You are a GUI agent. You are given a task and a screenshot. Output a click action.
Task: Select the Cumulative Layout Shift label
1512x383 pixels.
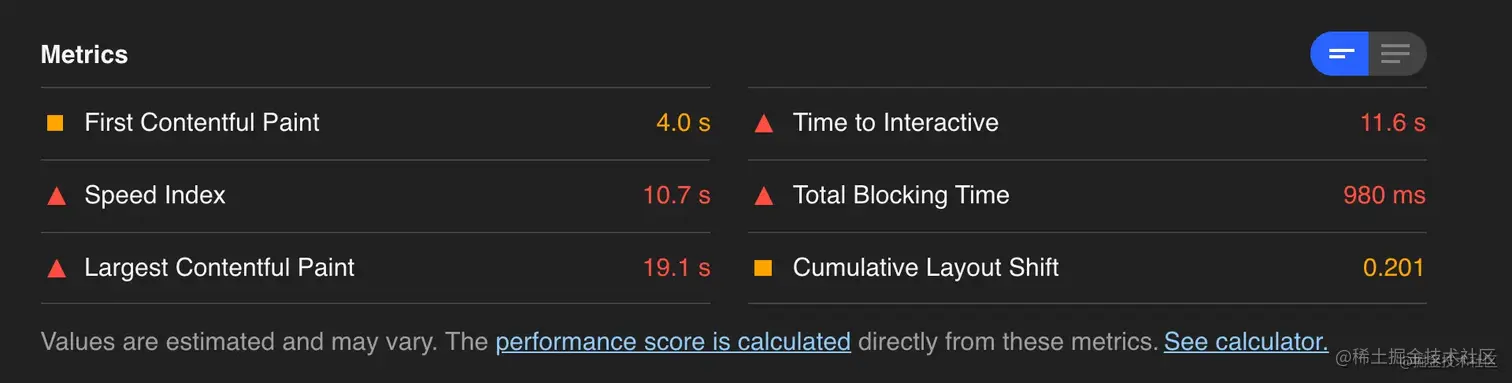coord(926,268)
